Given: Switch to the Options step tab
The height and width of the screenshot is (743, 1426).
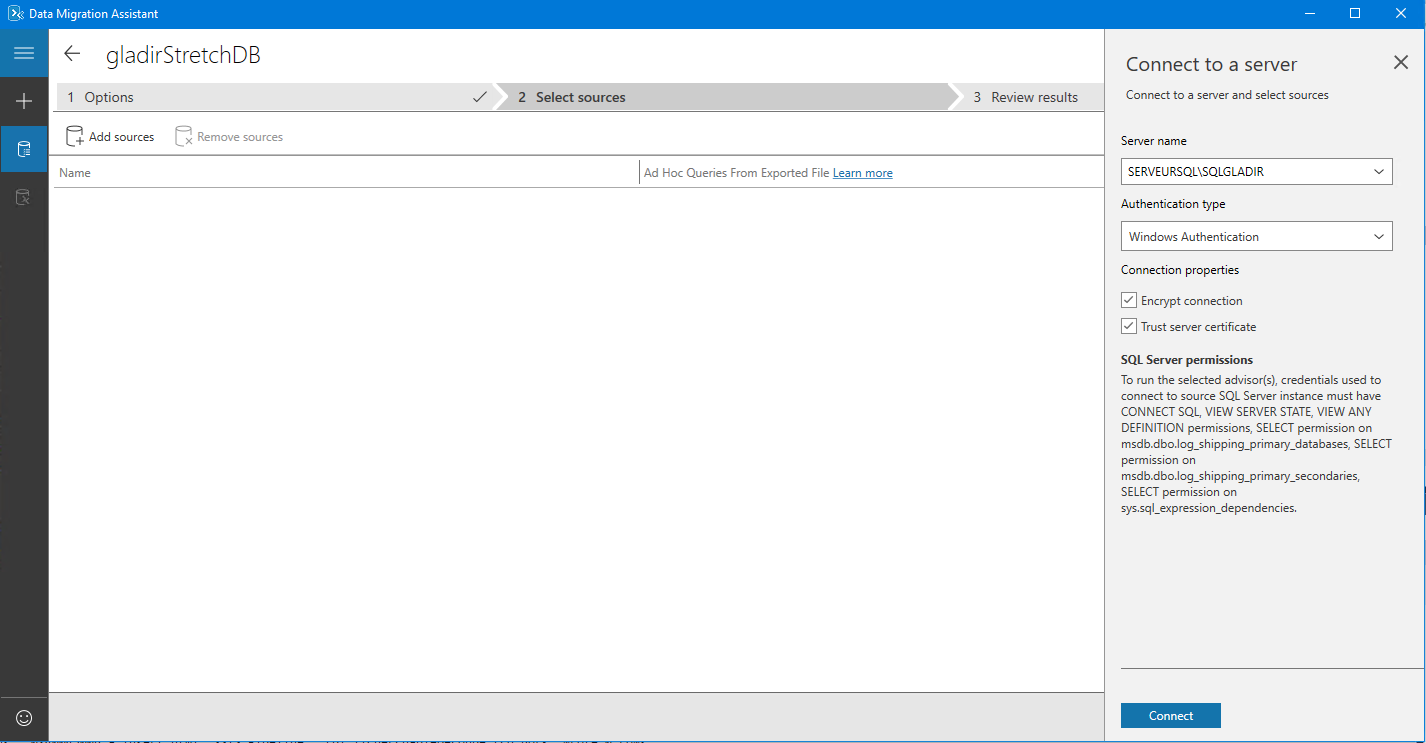Looking at the screenshot, I should [270, 97].
